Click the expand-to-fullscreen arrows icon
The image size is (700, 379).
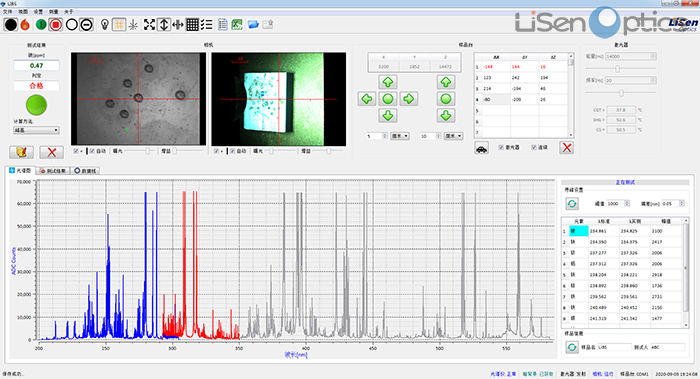[149, 25]
